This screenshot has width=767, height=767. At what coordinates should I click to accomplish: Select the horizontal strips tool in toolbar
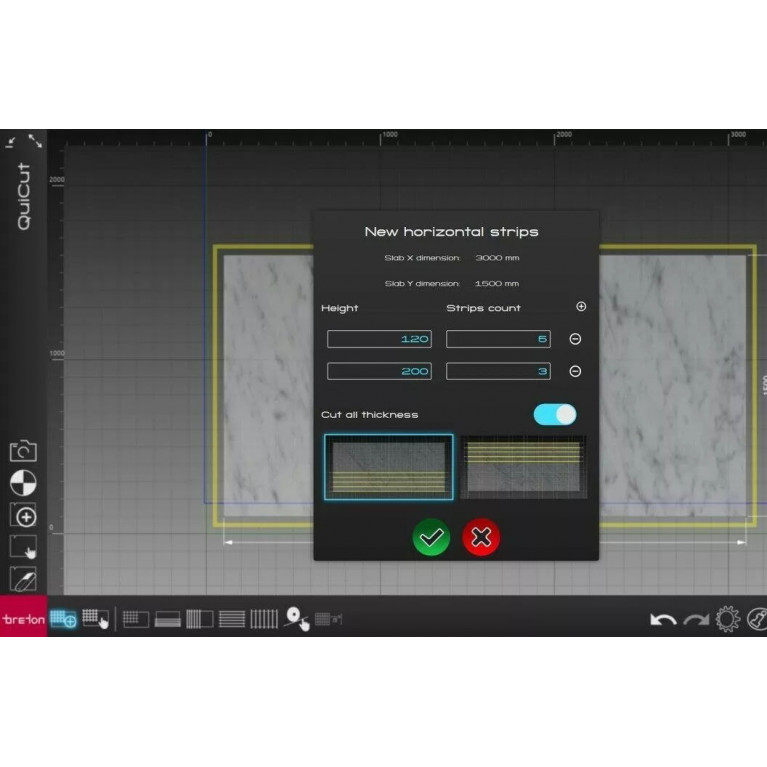pos(232,620)
